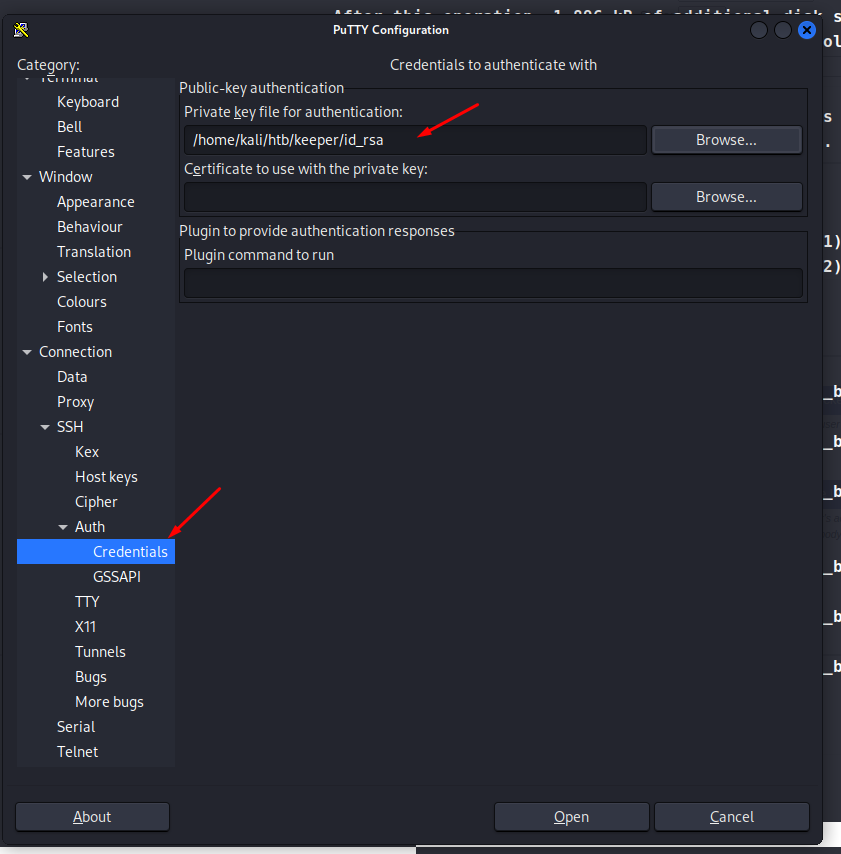Collapse the Window category tree
841x854 pixels.
27,177
